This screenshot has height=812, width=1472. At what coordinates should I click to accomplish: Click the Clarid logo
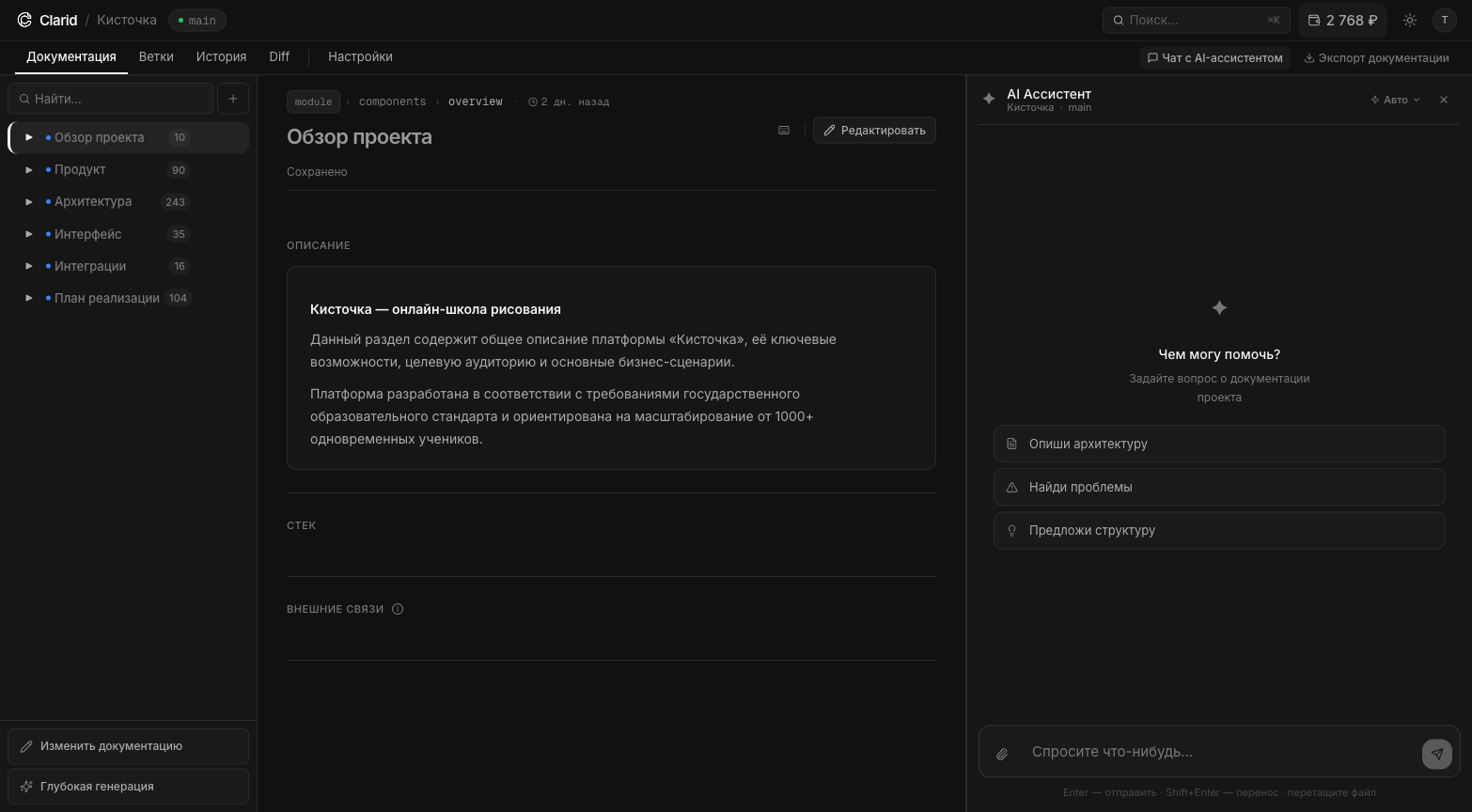click(x=25, y=20)
